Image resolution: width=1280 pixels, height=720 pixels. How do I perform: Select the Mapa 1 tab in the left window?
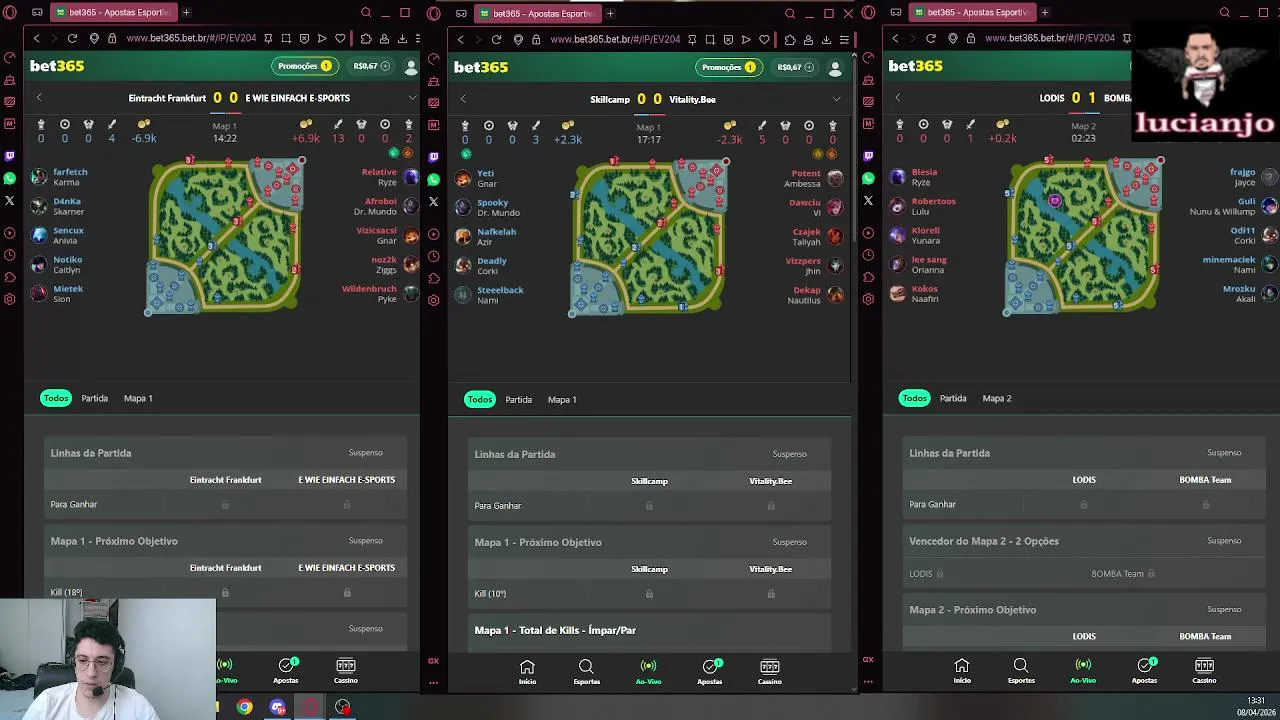(x=138, y=398)
